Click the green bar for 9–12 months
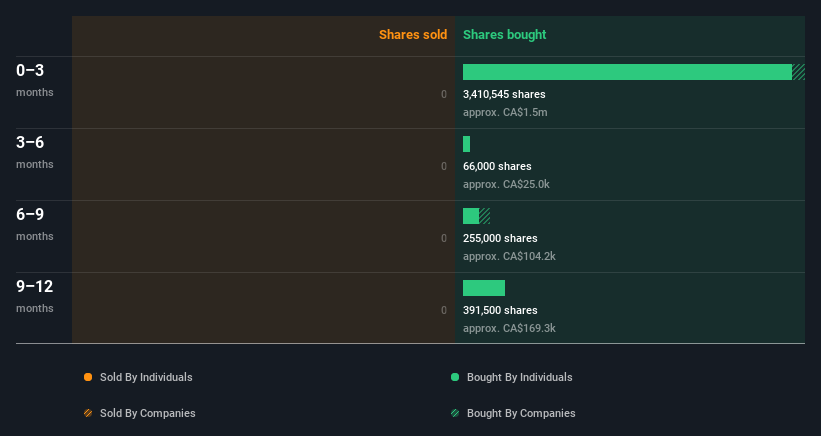821x436 pixels. [484, 288]
